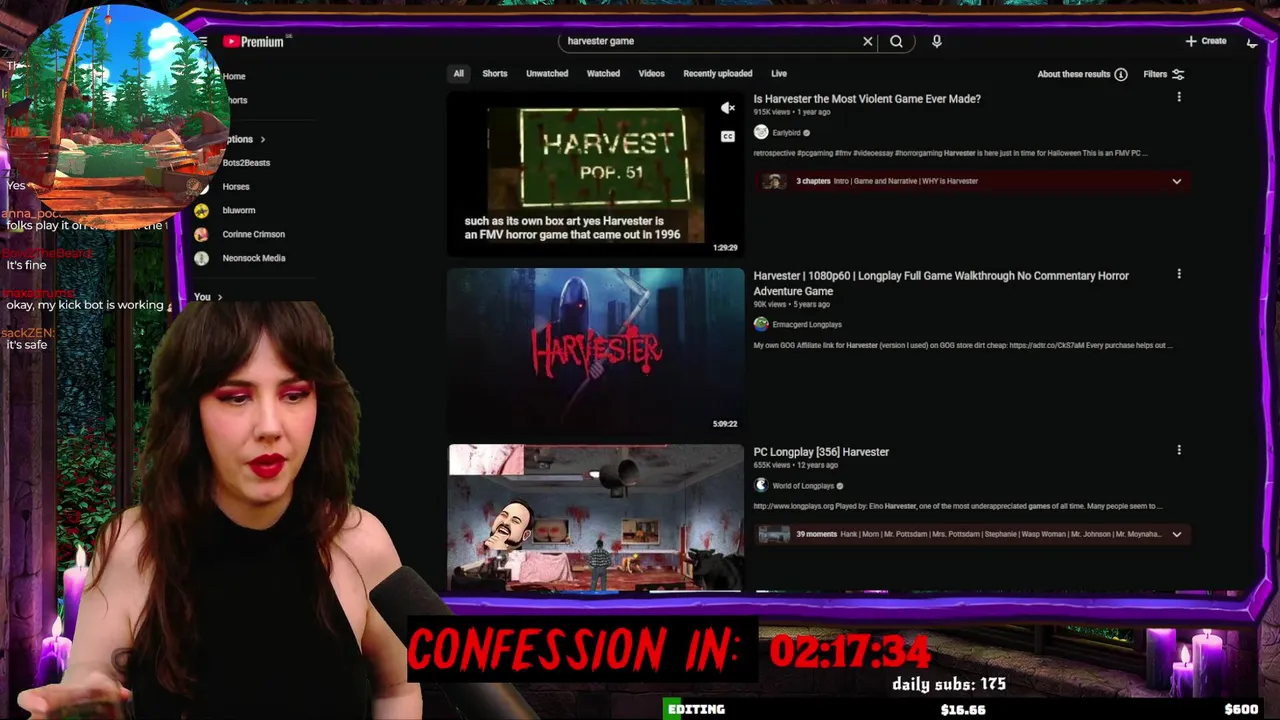This screenshot has width=1280, height=720.
Task: Open the Corinne Crimson channel avatar
Action: coord(201,234)
